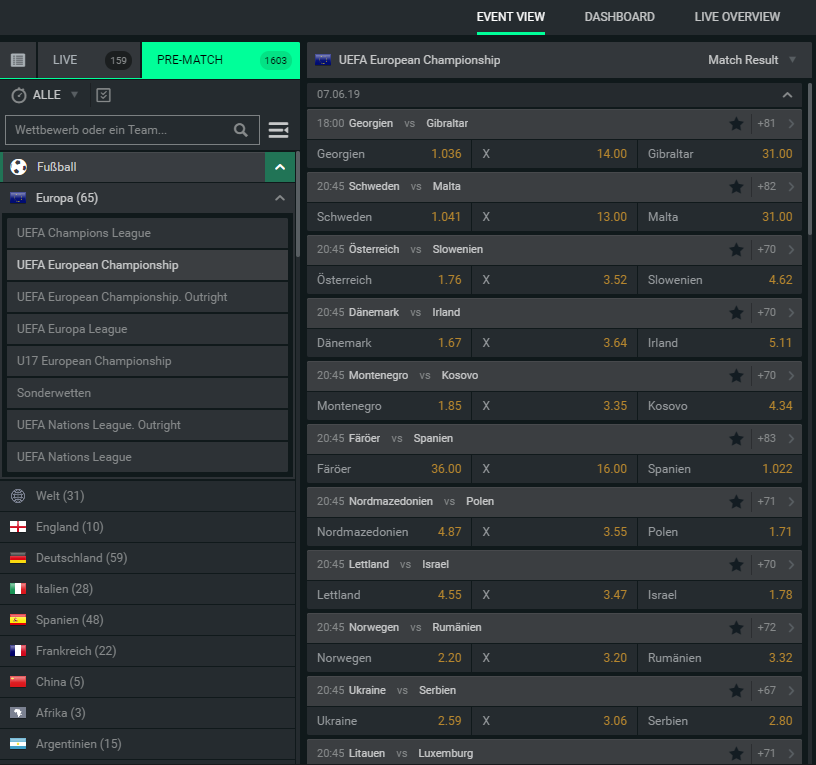816x765 pixels.
Task: Collapse the Fußball sport section
Action: pos(280,167)
